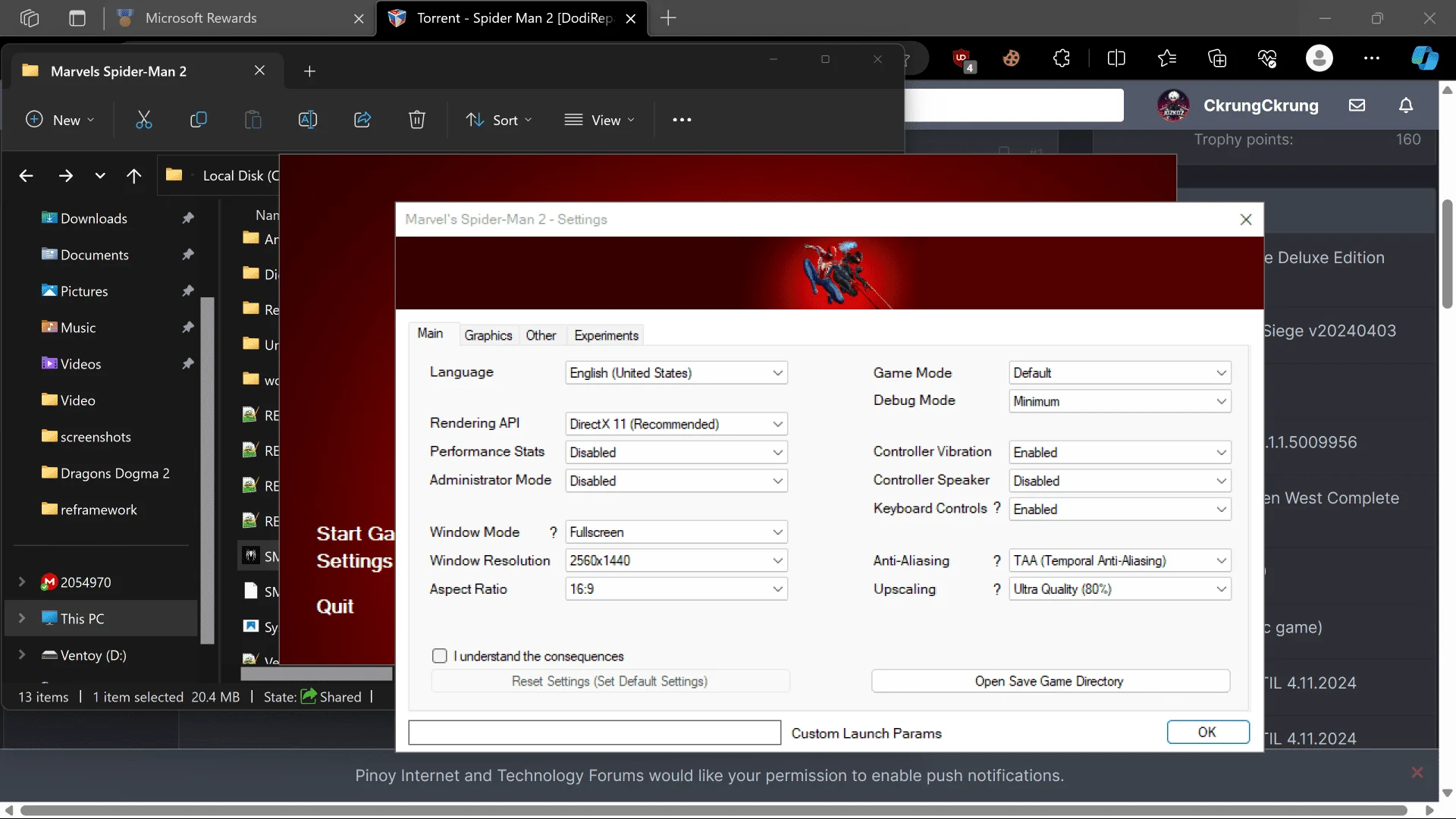This screenshot has height=819, width=1456.
Task: Select the Torrent - Spider Man 2 browser tab
Action: pos(512,18)
